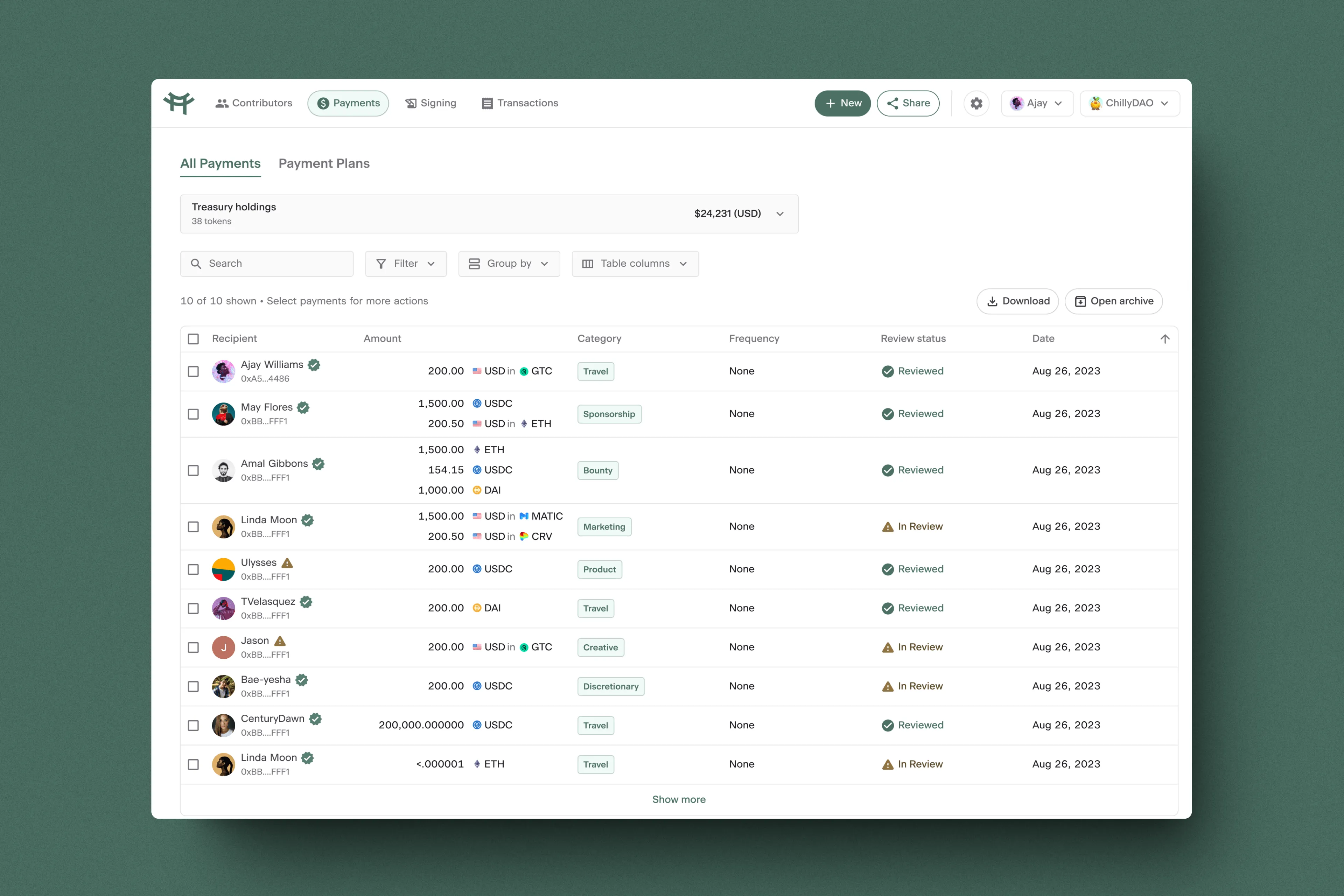Screen dimensions: 1344x896
Task: Open the Group by dropdown
Action: click(x=509, y=264)
